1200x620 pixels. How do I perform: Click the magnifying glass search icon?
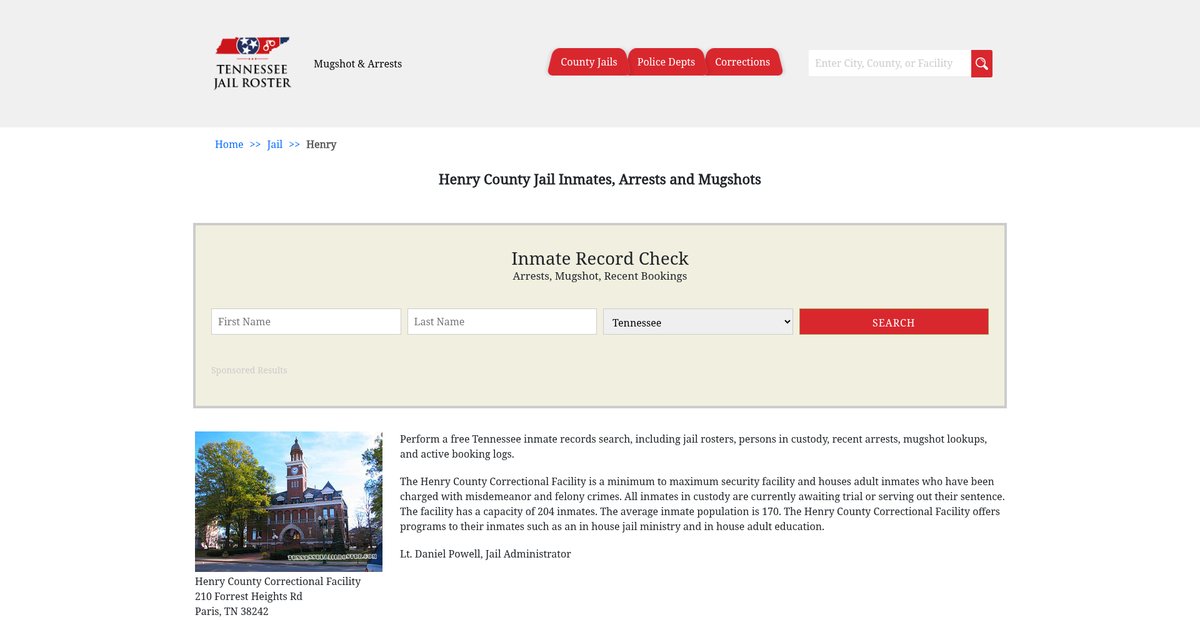982,64
